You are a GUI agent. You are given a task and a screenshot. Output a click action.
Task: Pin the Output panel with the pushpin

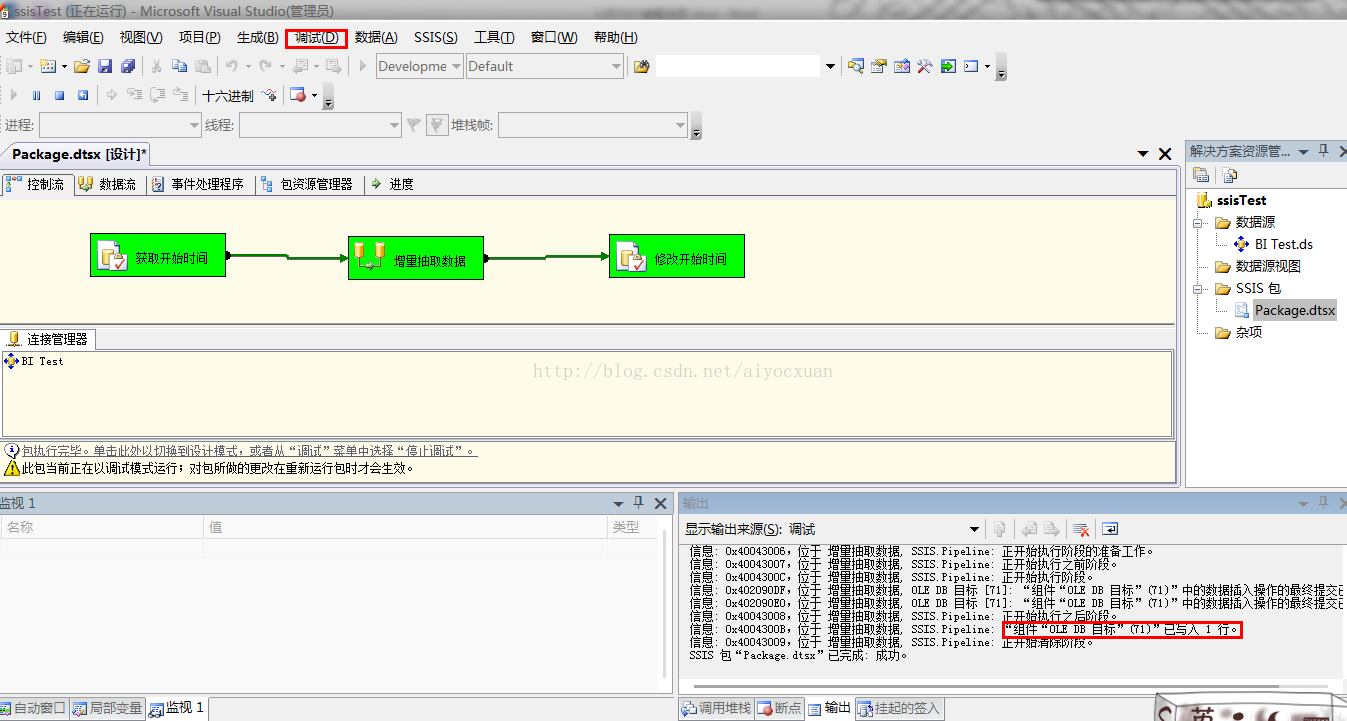click(x=1321, y=503)
